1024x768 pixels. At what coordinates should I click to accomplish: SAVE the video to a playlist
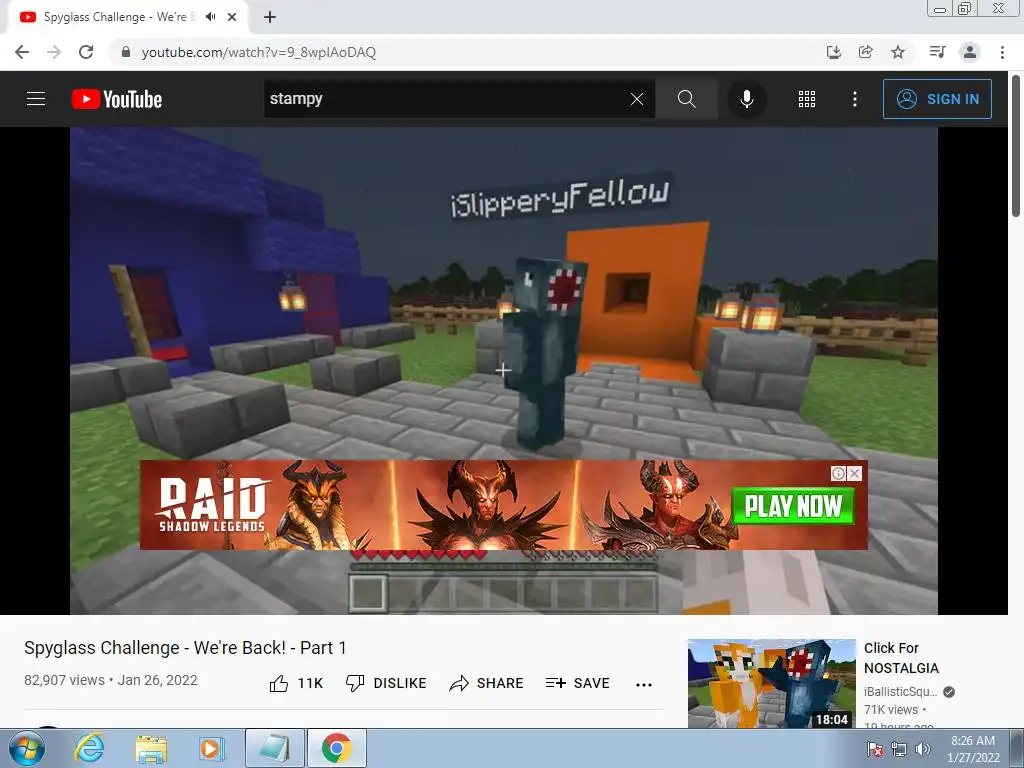pyautogui.click(x=577, y=683)
